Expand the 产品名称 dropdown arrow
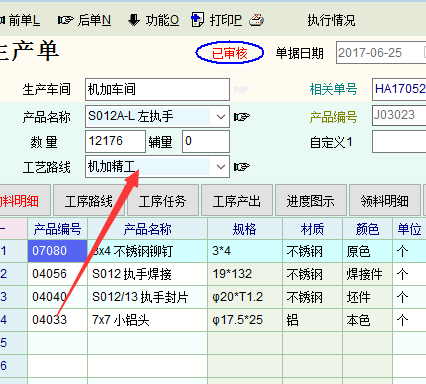426x384 pixels. 220,117
